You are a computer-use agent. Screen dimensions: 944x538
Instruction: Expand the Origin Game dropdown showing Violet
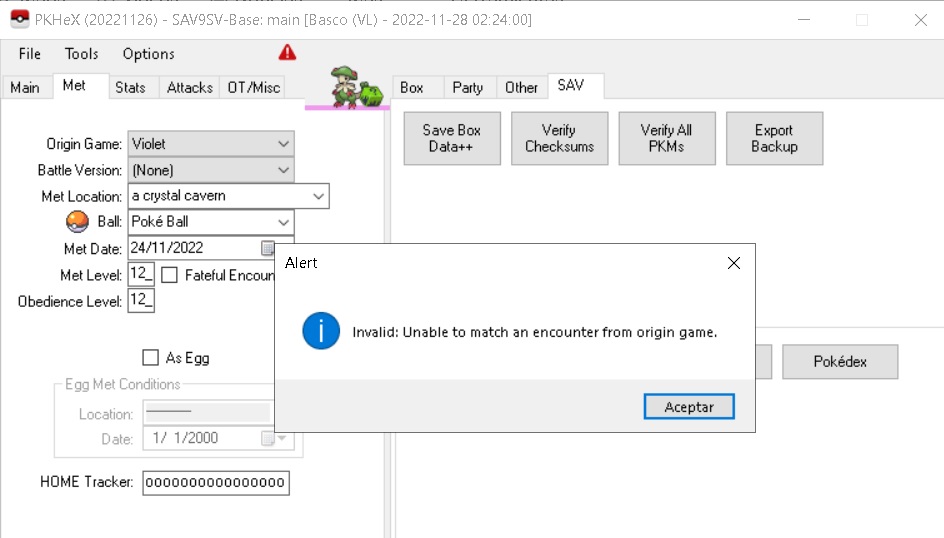coord(211,144)
